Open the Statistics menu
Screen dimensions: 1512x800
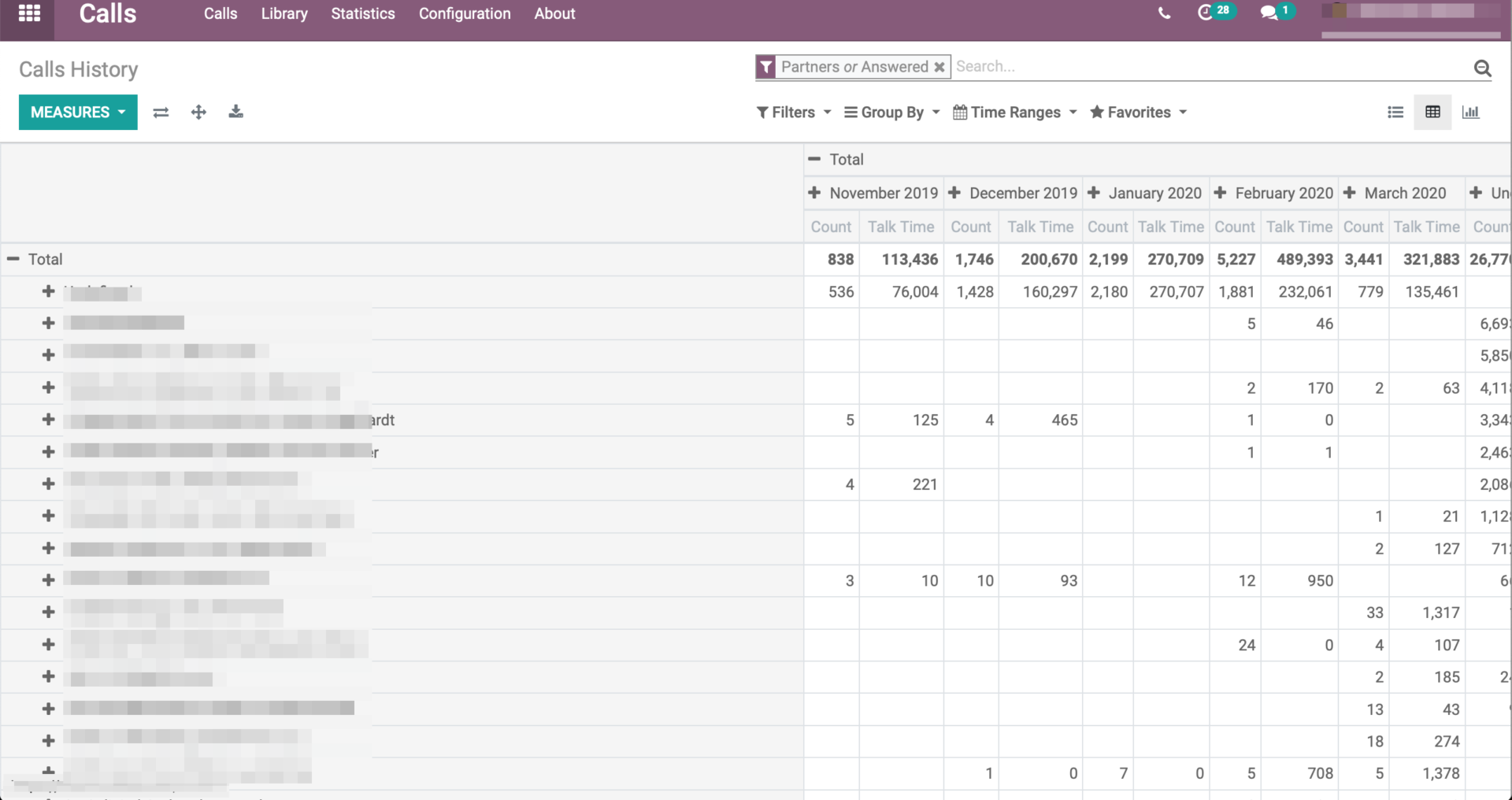(363, 13)
